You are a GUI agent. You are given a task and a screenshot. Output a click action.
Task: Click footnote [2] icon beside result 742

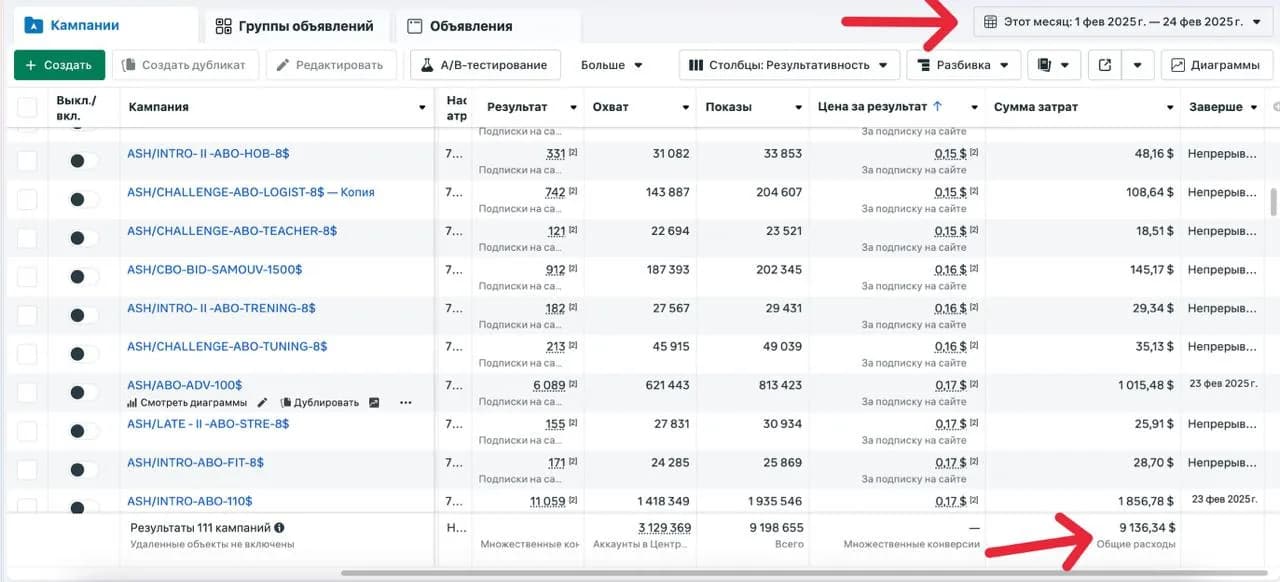573,191
